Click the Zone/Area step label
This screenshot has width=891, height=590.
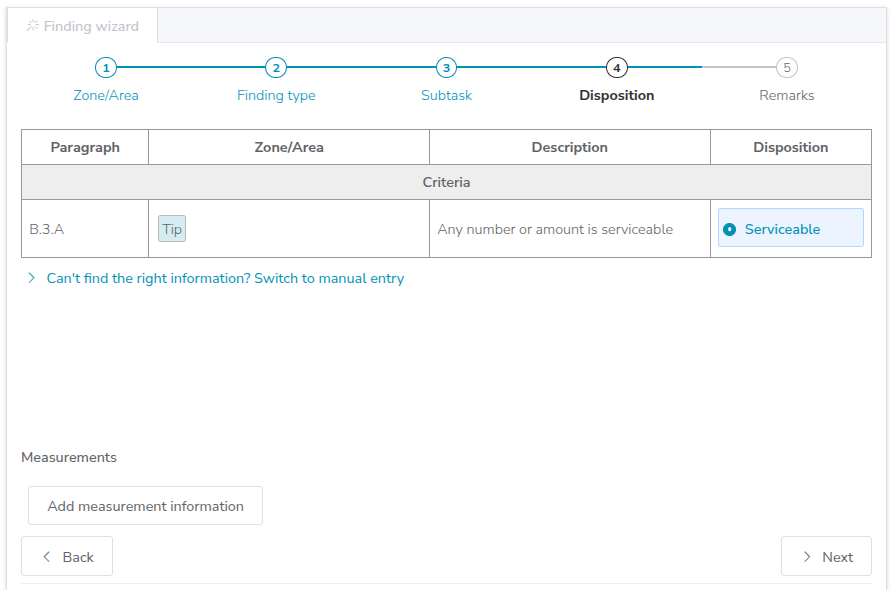(x=106, y=96)
